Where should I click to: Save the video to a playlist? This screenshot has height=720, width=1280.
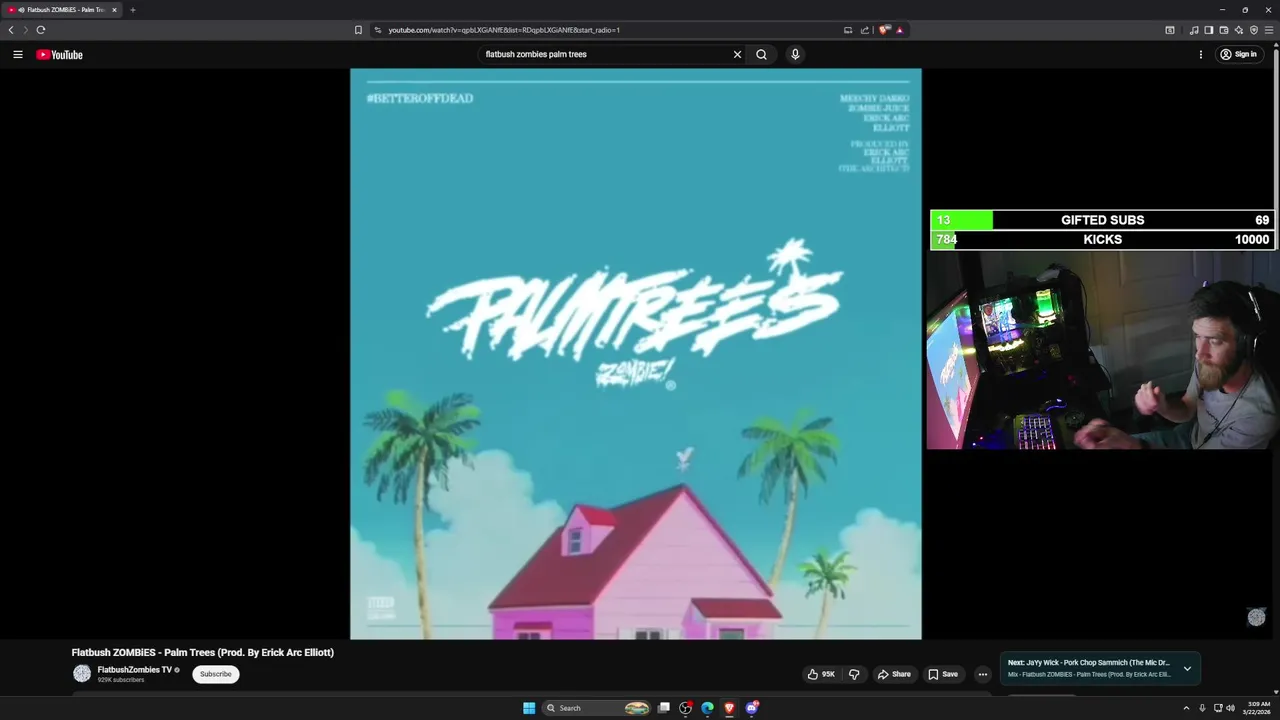pos(943,674)
